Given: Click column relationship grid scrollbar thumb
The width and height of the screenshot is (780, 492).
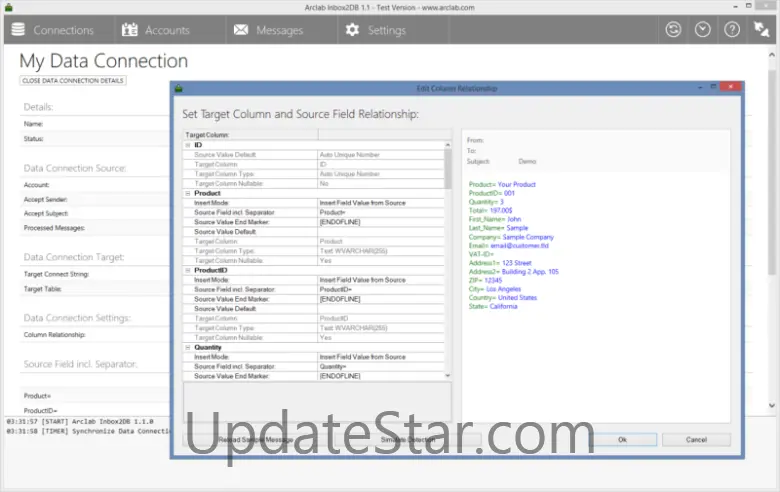Looking at the screenshot, I should 448,169.
